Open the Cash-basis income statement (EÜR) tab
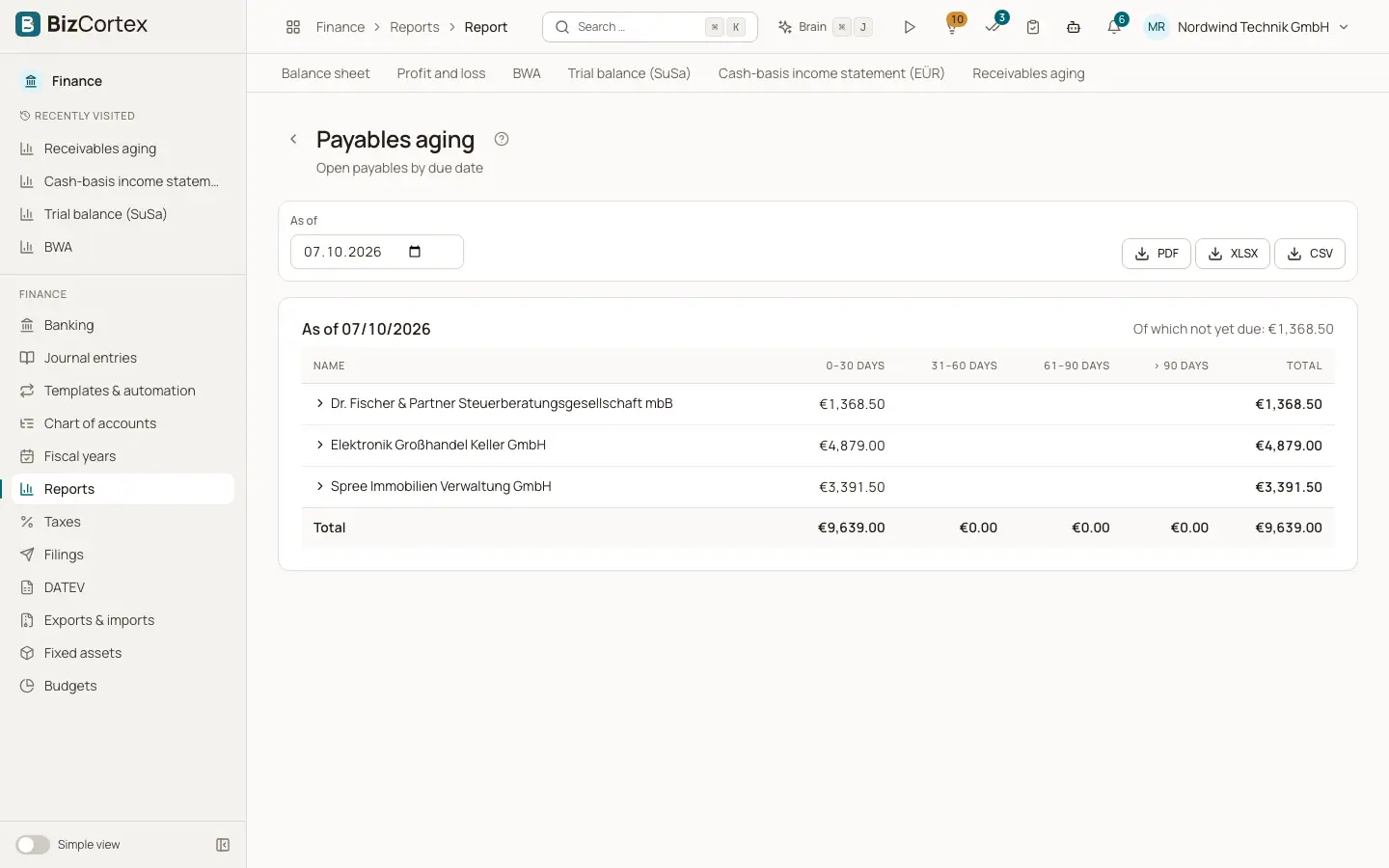The image size is (1389, 868). point(831,73)
